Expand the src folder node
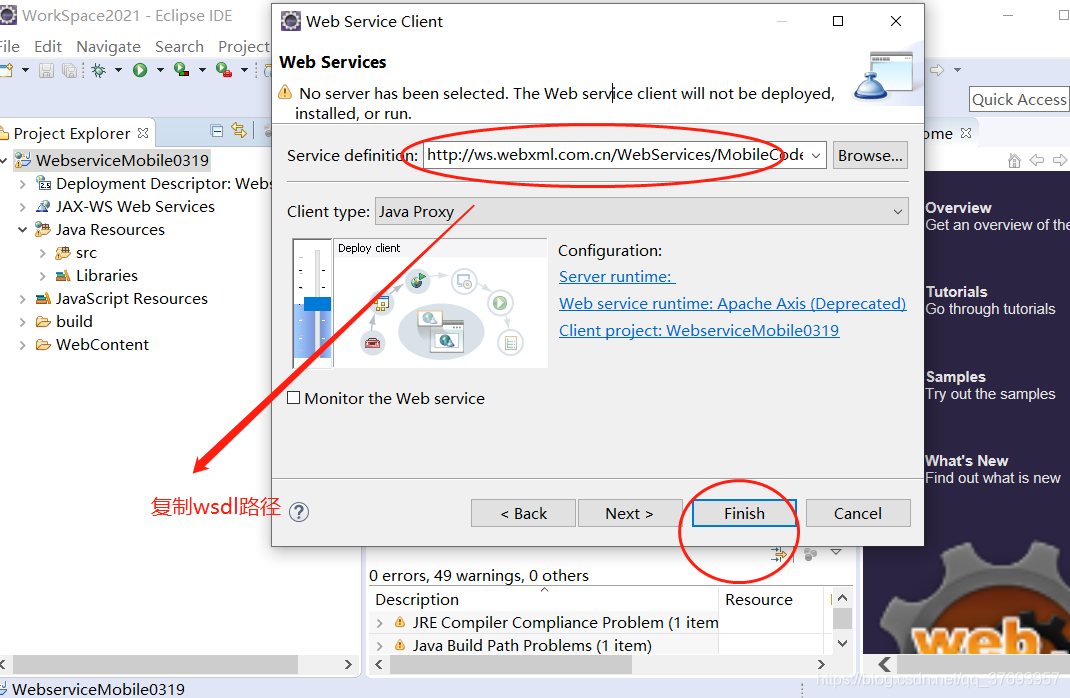 point(42,253)
